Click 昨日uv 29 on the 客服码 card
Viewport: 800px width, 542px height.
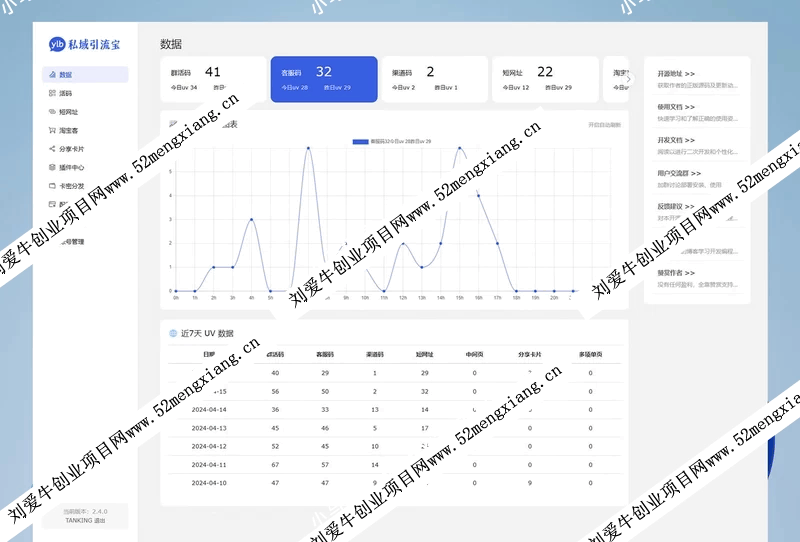coord(337,88)
